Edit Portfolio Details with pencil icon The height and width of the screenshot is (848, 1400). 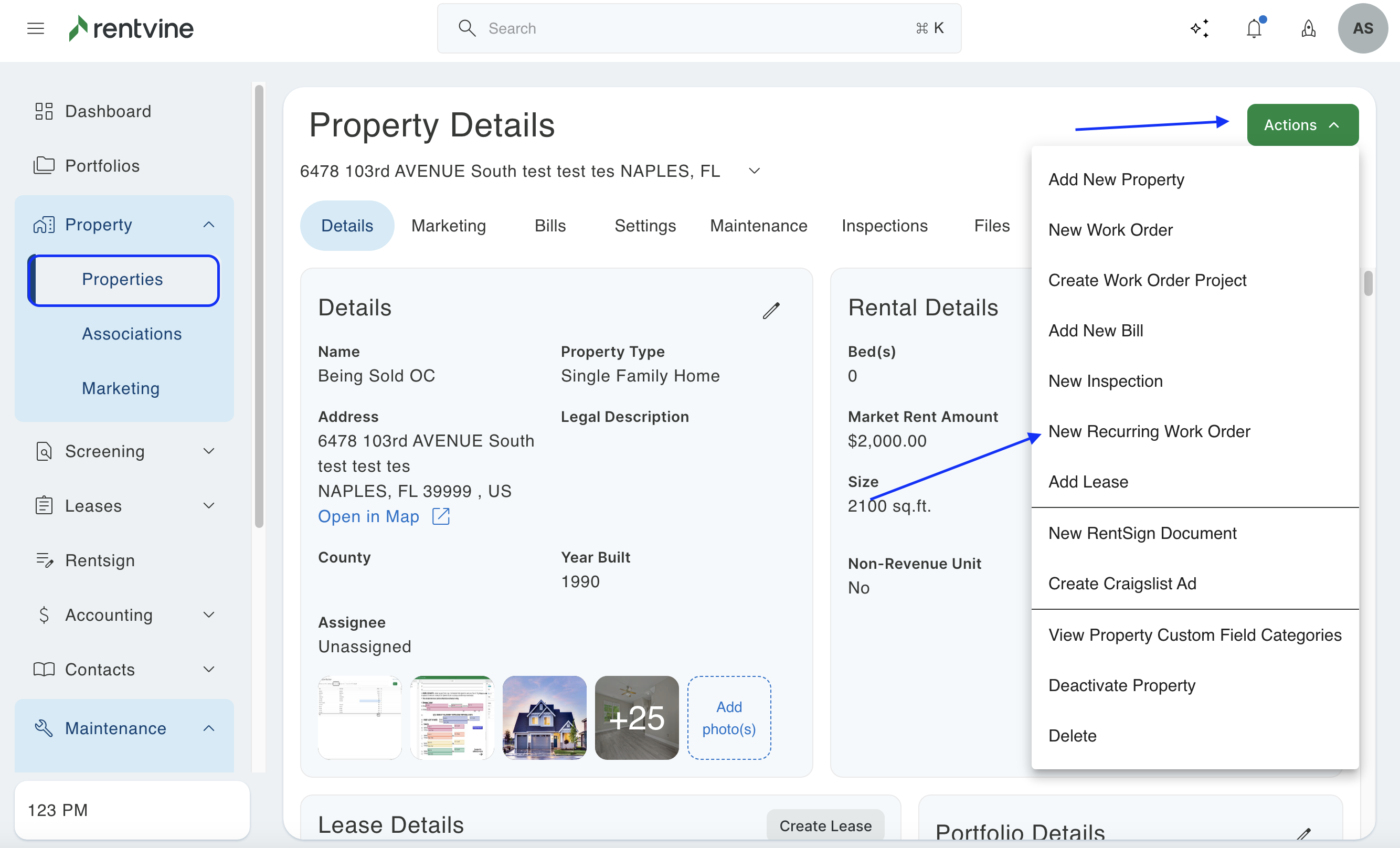1303,833
